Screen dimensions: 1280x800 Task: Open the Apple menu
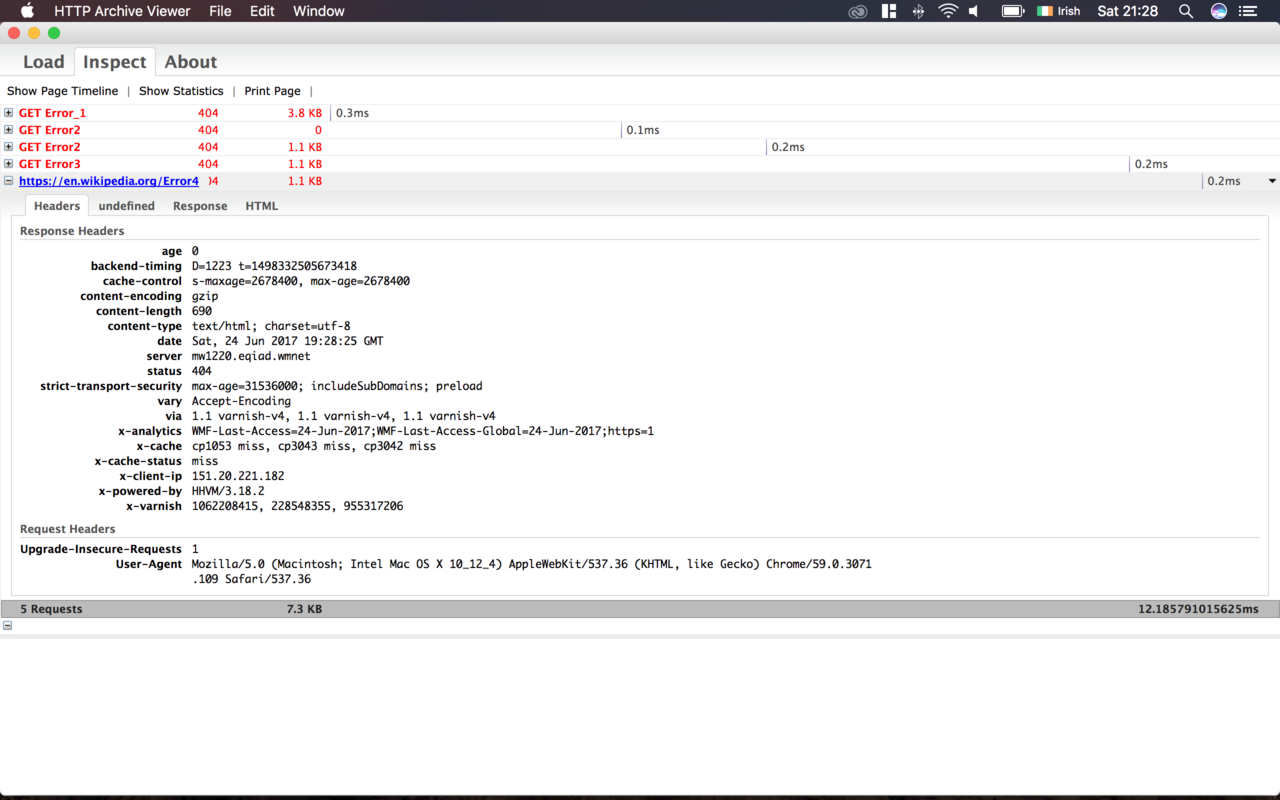point(27,11)
